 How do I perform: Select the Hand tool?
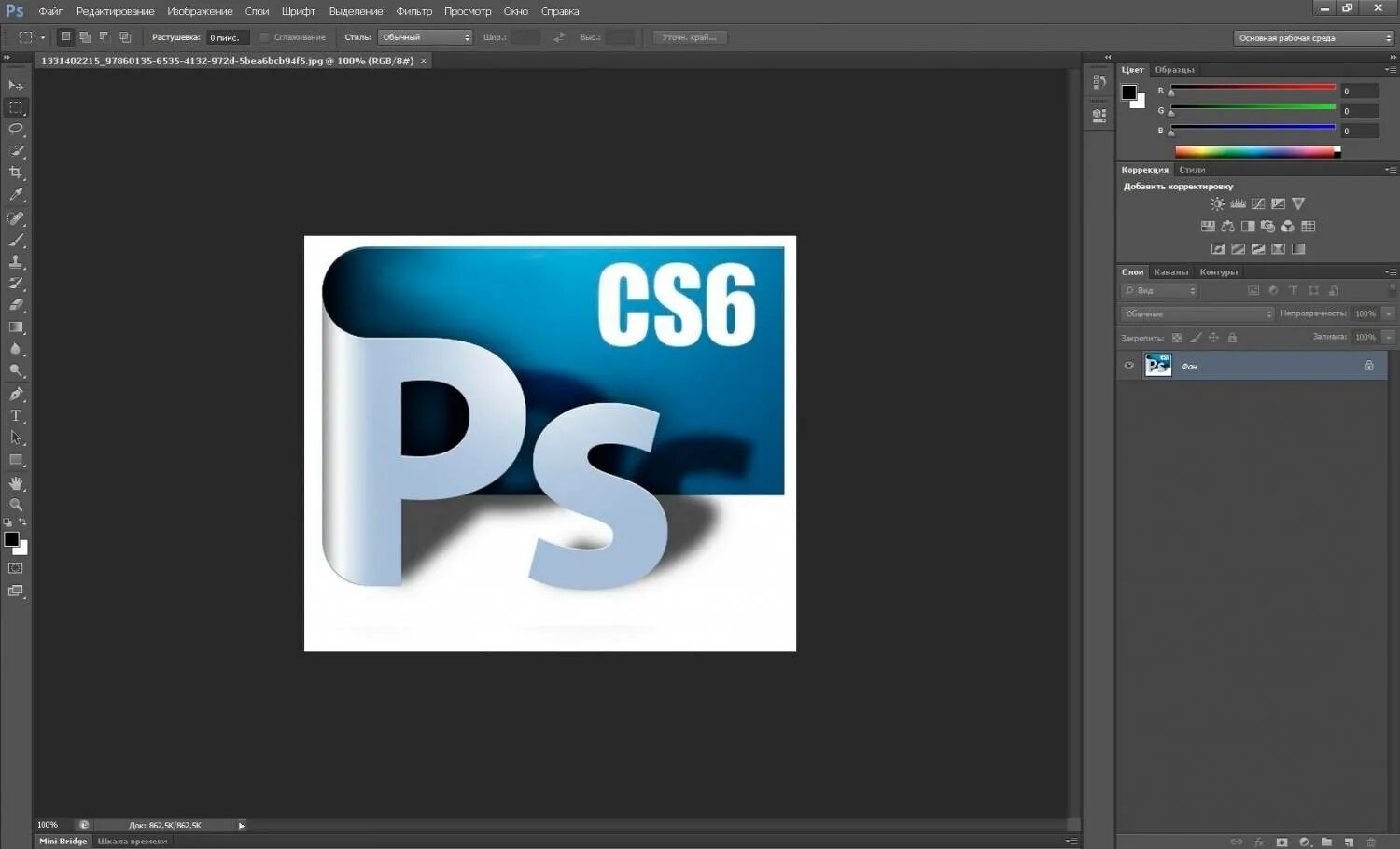(x=16, y=483)
